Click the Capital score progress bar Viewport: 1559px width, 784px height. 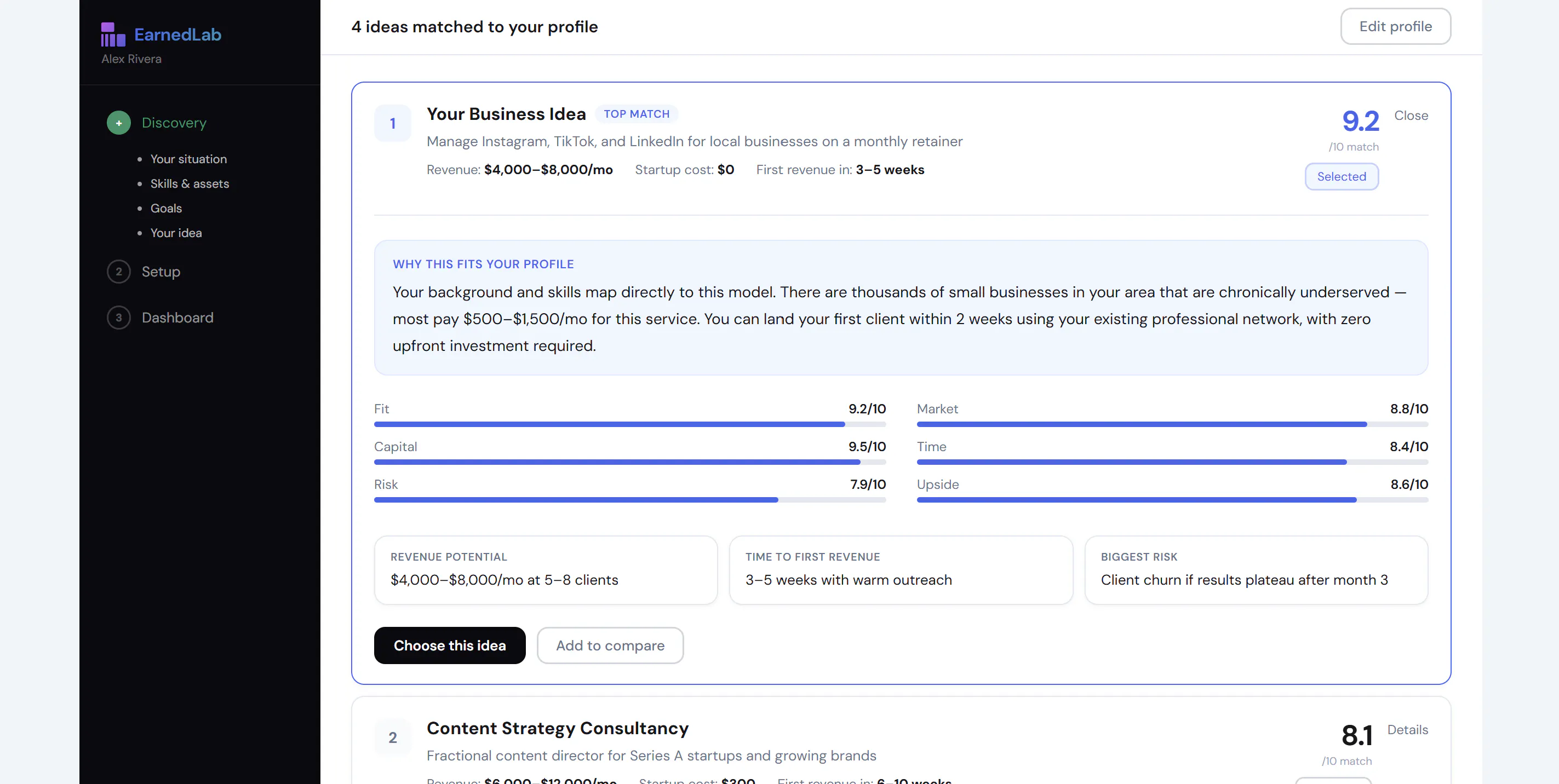pos(629,462)
